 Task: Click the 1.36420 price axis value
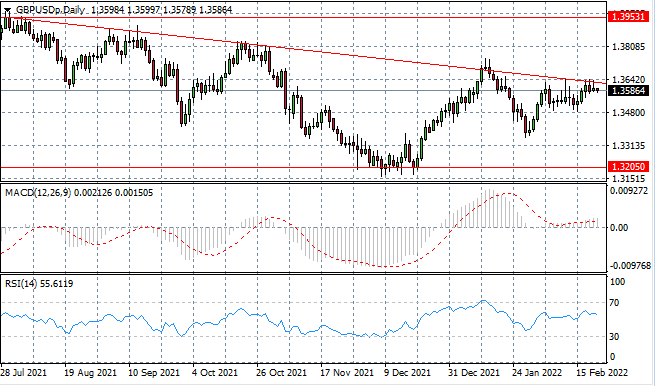click(x=628, y=79)
